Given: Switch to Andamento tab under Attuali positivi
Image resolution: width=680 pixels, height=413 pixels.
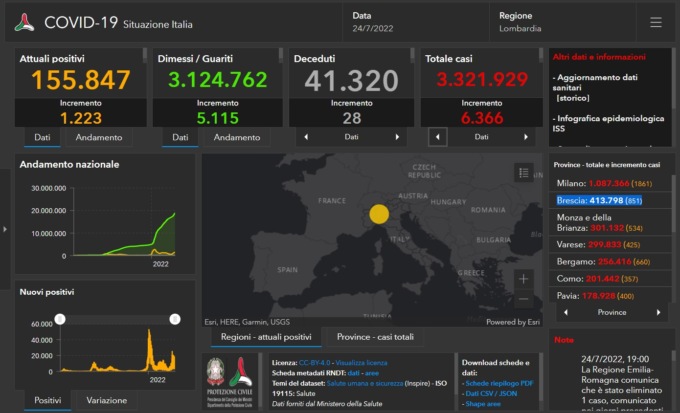Looking at the screenshot, I should coord(100,137).
